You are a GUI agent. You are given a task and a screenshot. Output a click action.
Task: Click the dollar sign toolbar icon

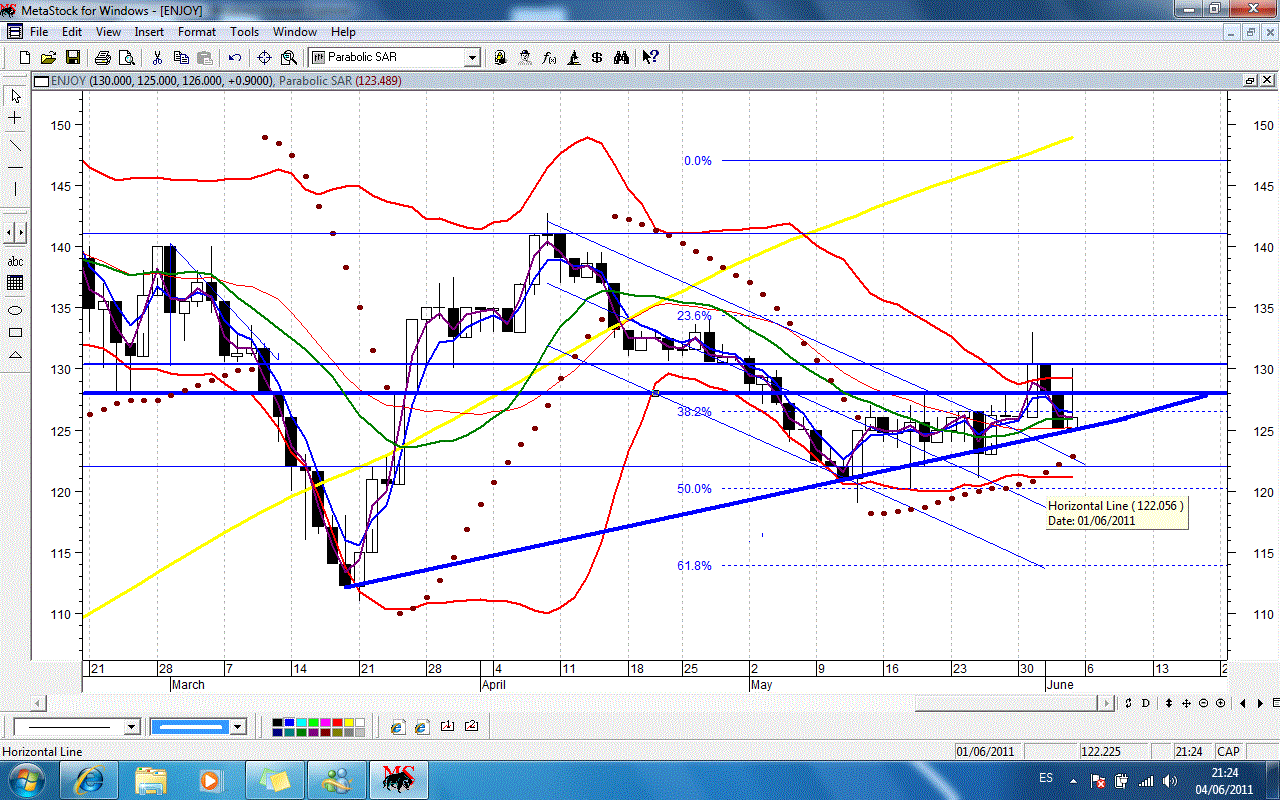coord(597,58)
